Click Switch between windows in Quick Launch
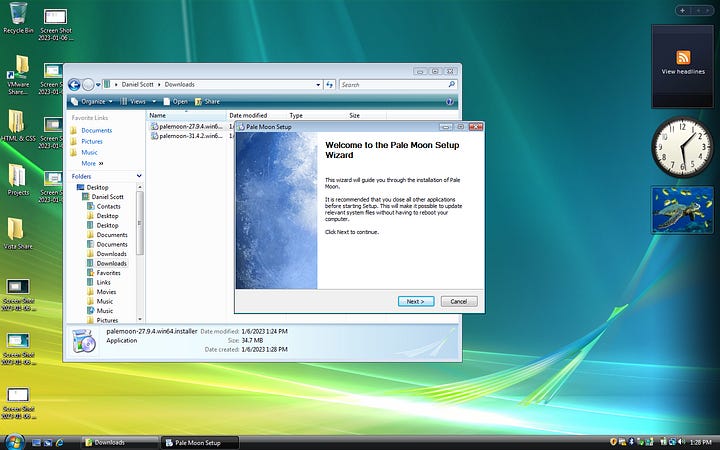Viewport: 720px width, 450px height. tap(48, 443)
